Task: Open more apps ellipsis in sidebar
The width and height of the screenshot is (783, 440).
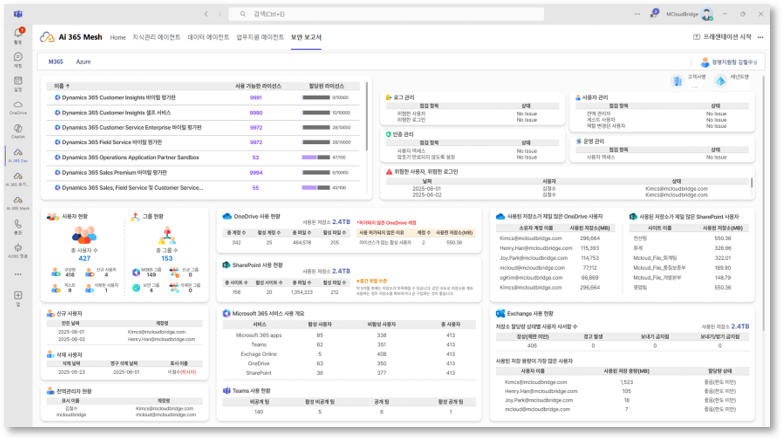Action: coord(18,274)
